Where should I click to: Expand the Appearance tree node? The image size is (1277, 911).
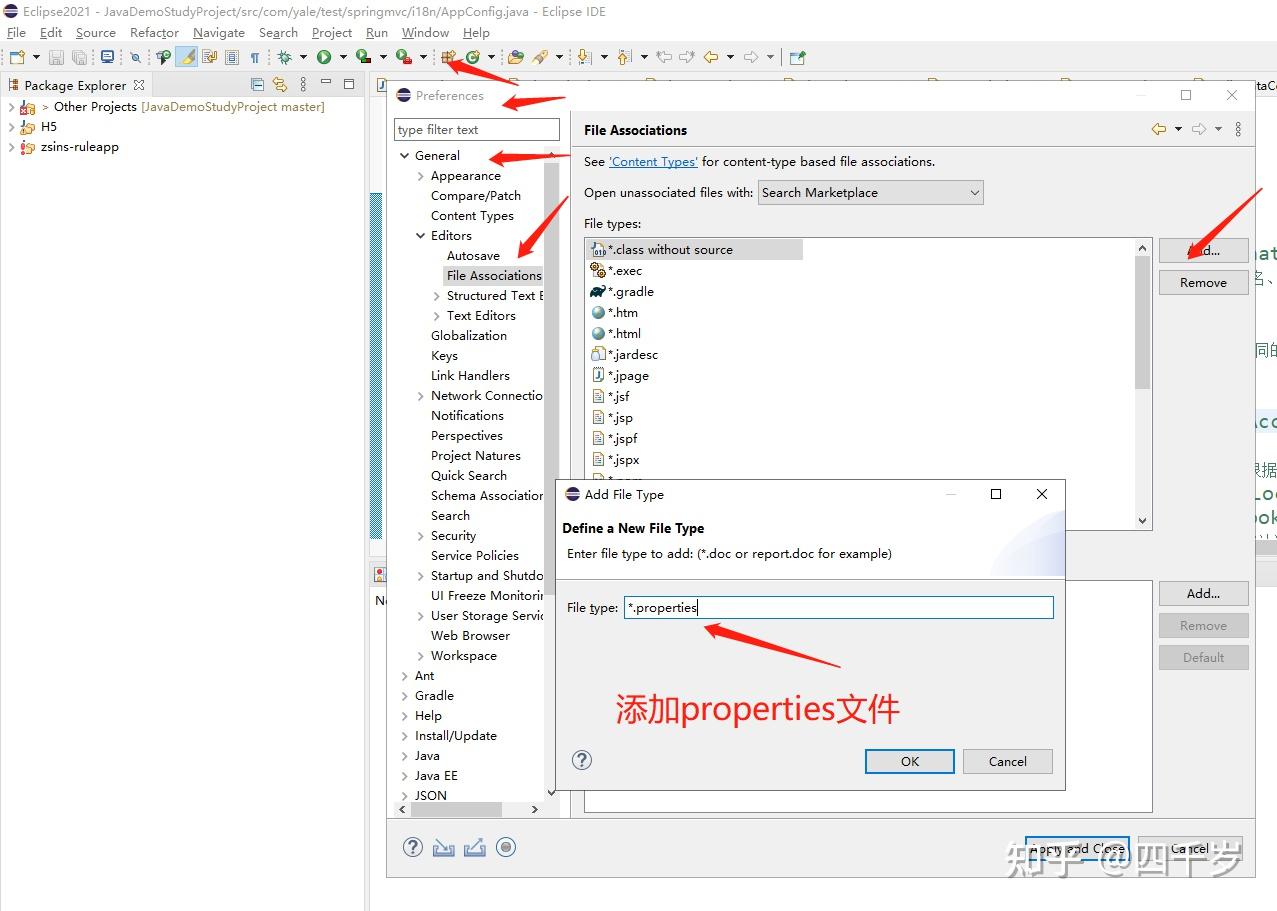click(420, 176)
